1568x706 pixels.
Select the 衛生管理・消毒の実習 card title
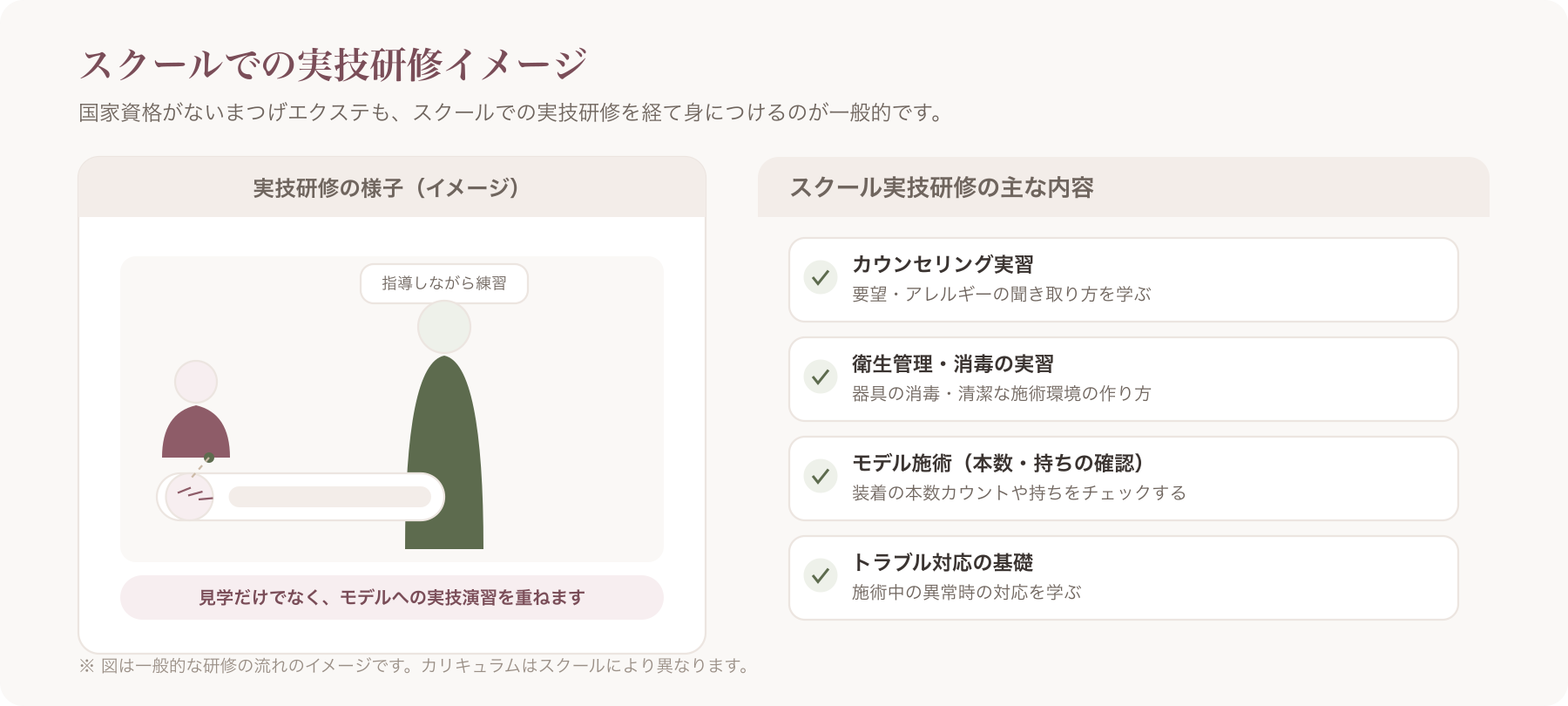click(x=953, y=363)
